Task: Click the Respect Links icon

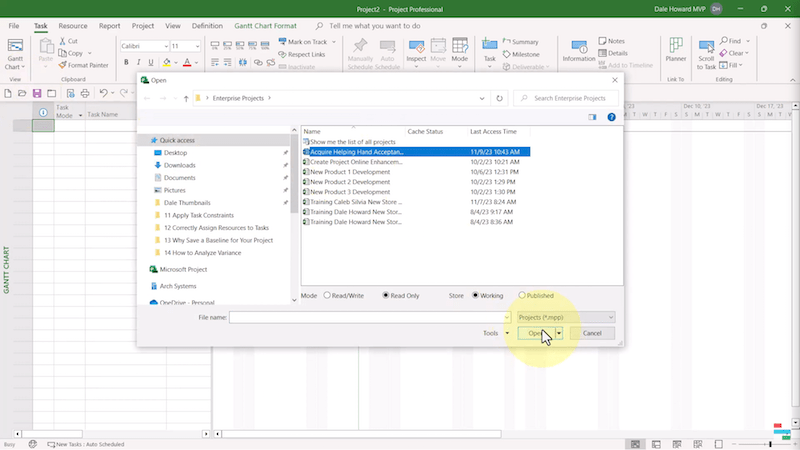Action: click(282, 54)
